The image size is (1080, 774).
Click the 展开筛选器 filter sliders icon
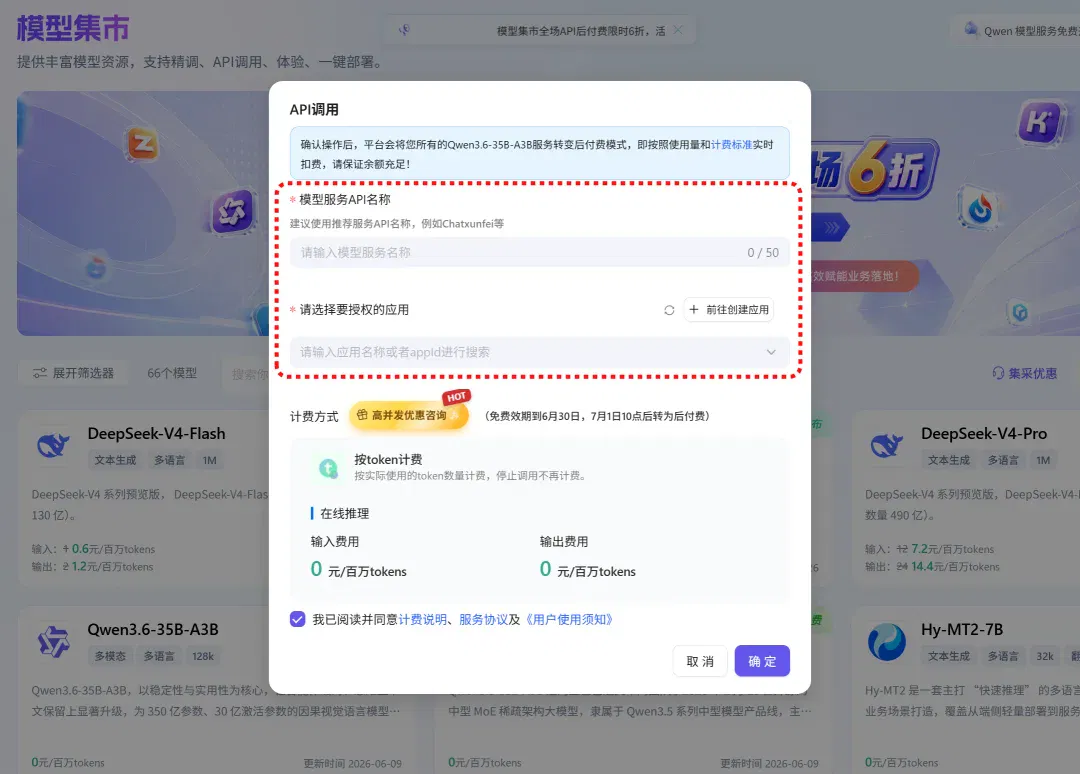coord(40,373)
